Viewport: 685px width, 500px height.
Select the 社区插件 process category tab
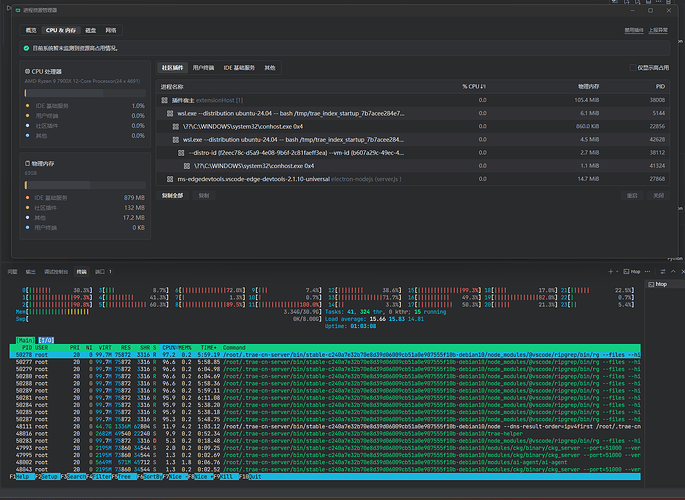(x=173, y=68)
